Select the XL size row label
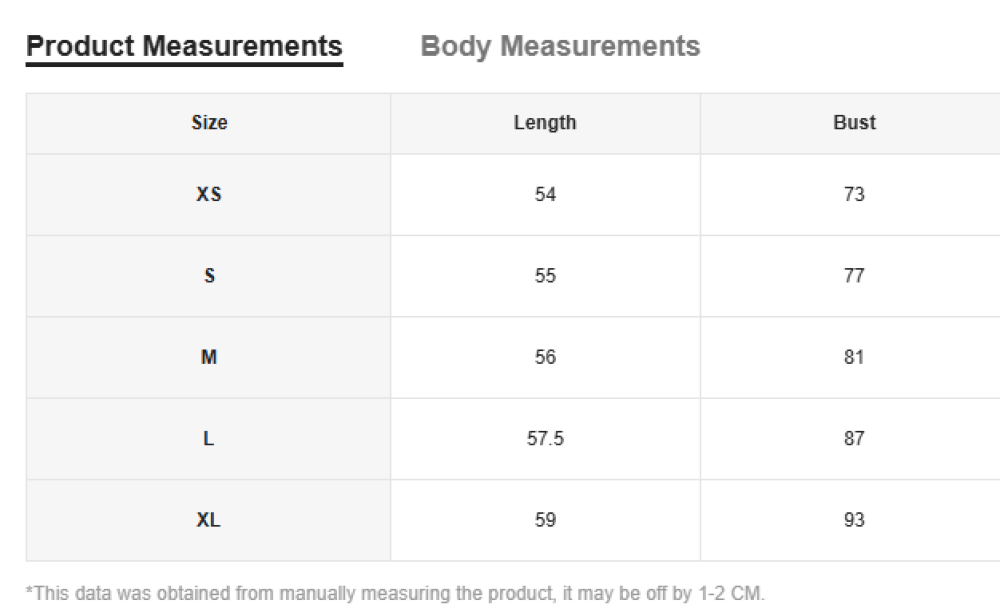 [209, 520]
